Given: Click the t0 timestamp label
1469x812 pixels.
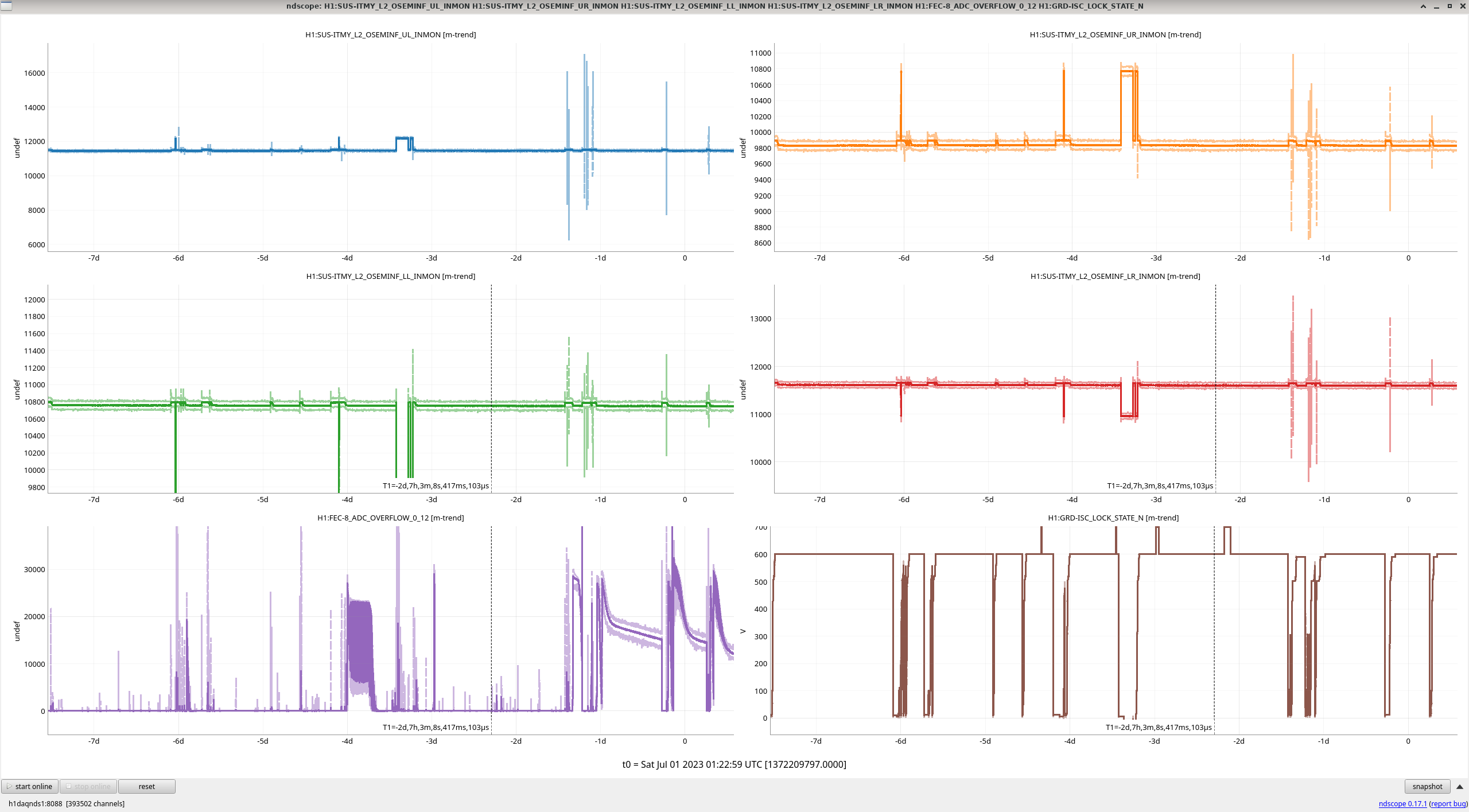Looking at the screenshot, I should point(734,764).
